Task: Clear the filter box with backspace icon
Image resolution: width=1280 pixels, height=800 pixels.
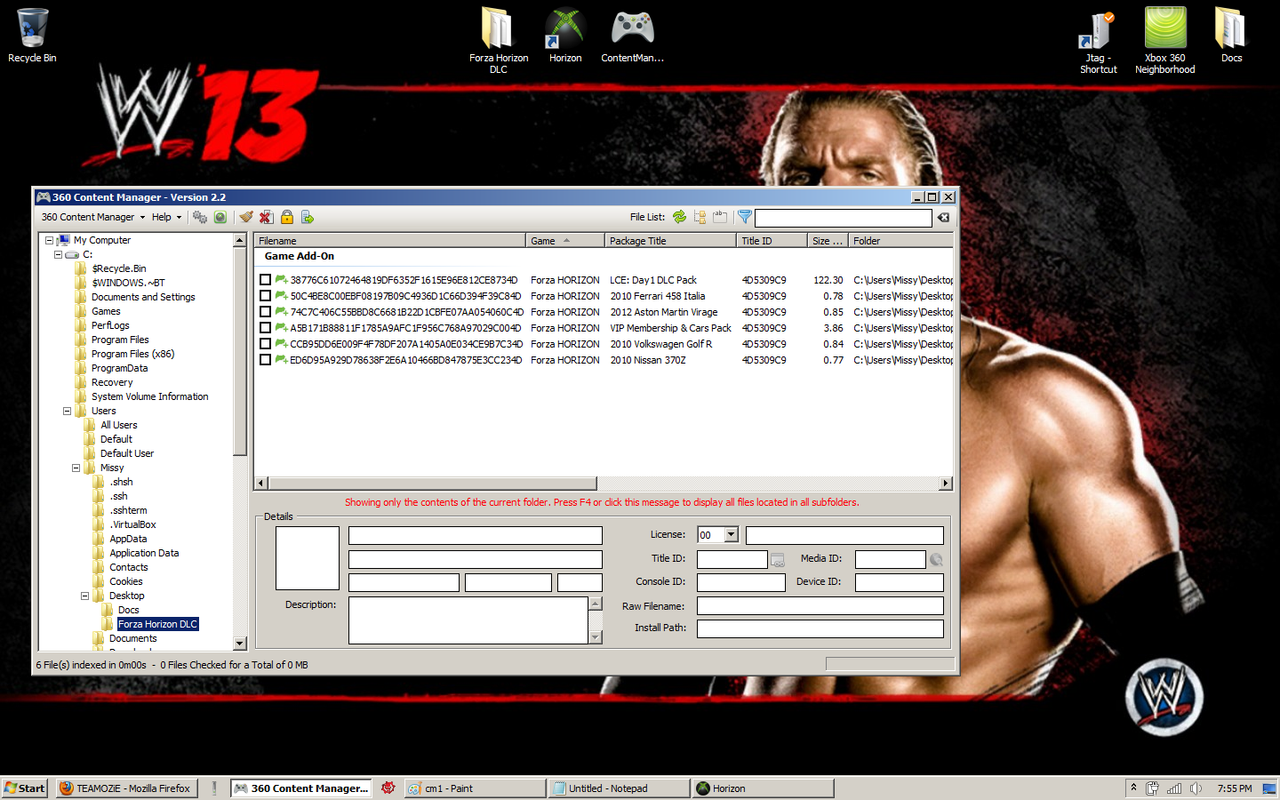Action: 943,217
